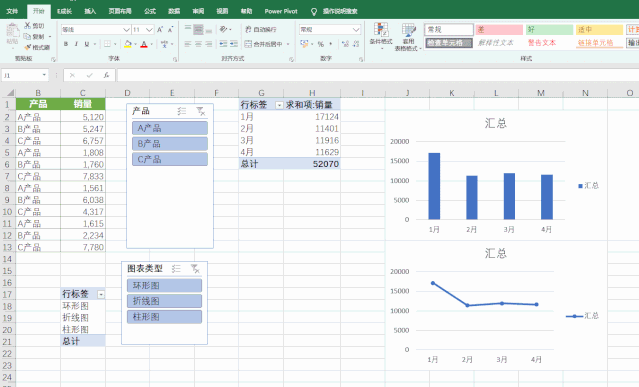This screenshot has width=639, height=387.
Task: Click the cell borders icon
Action: [107, 44]
